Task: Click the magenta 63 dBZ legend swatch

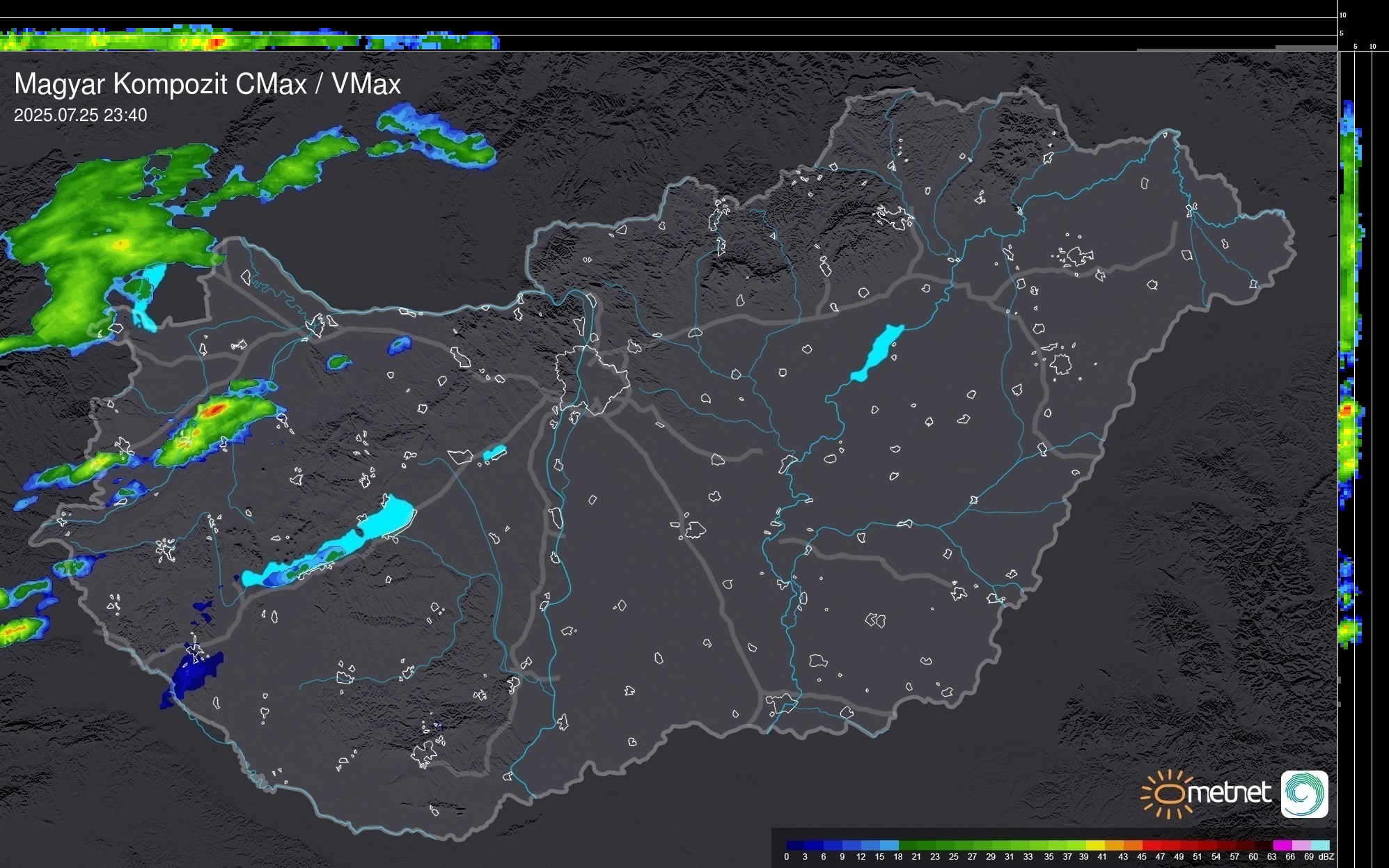Action: click(x=1282, y=845)
